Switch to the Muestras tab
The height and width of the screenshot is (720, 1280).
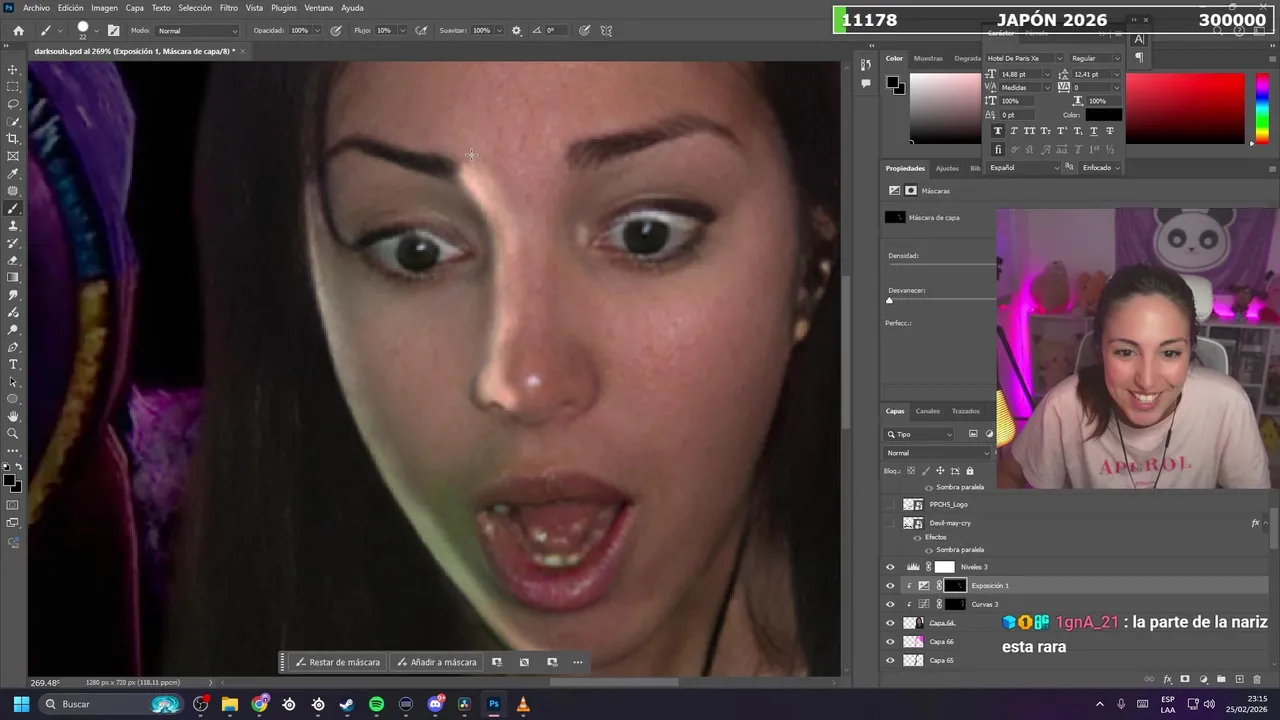[928, 58]
